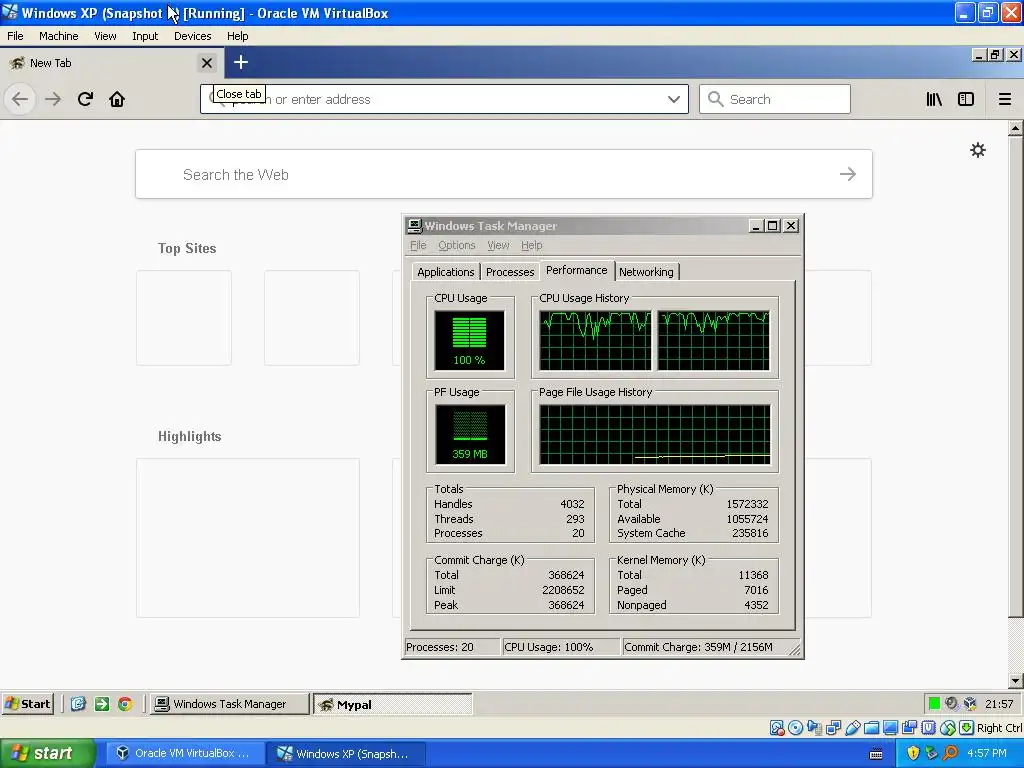Click host tray orange magnifier icon
Image resolution: width=1024 pixels, height=768 pixels.
[951, 753]
